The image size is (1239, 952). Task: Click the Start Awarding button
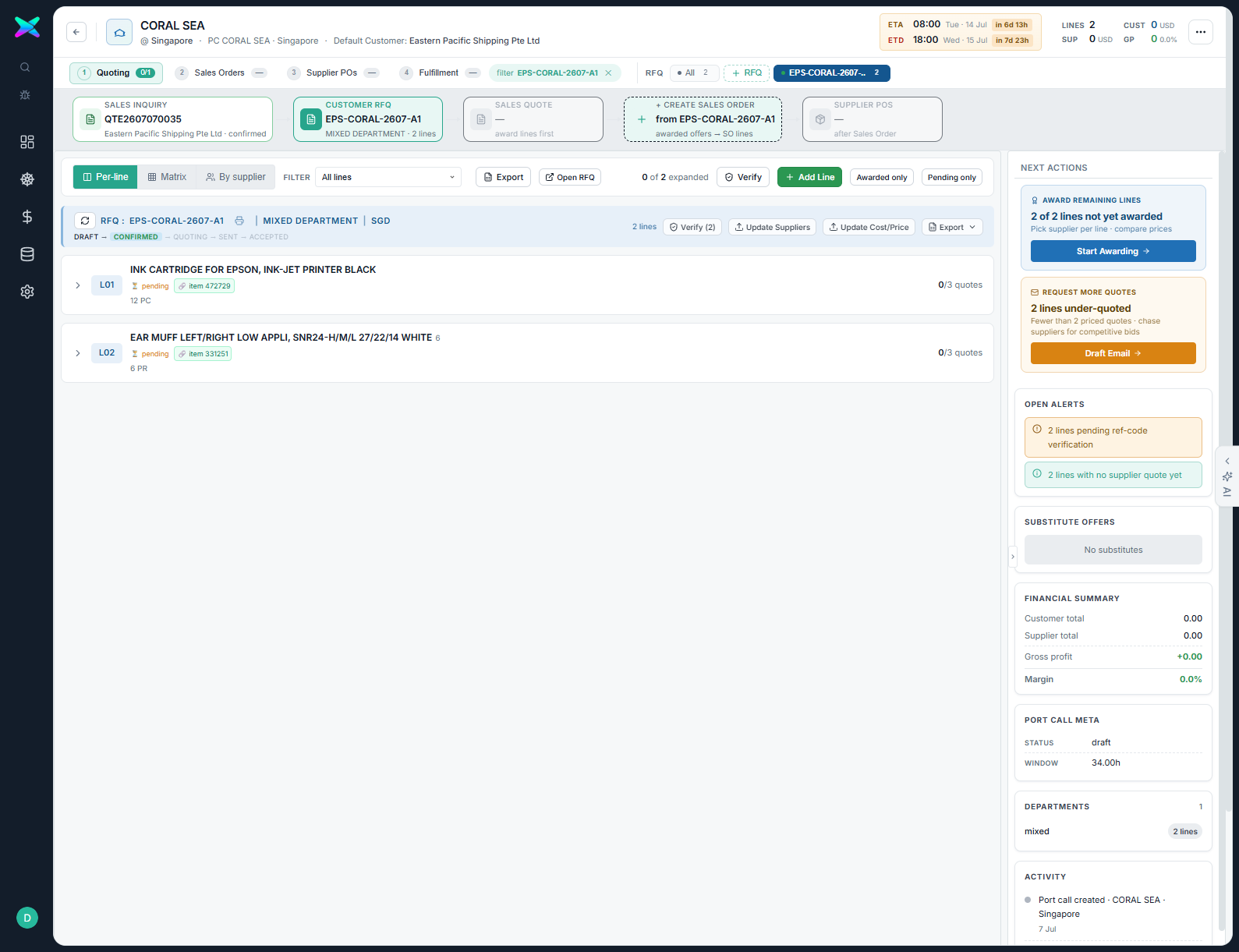(x=1113, y=251)
